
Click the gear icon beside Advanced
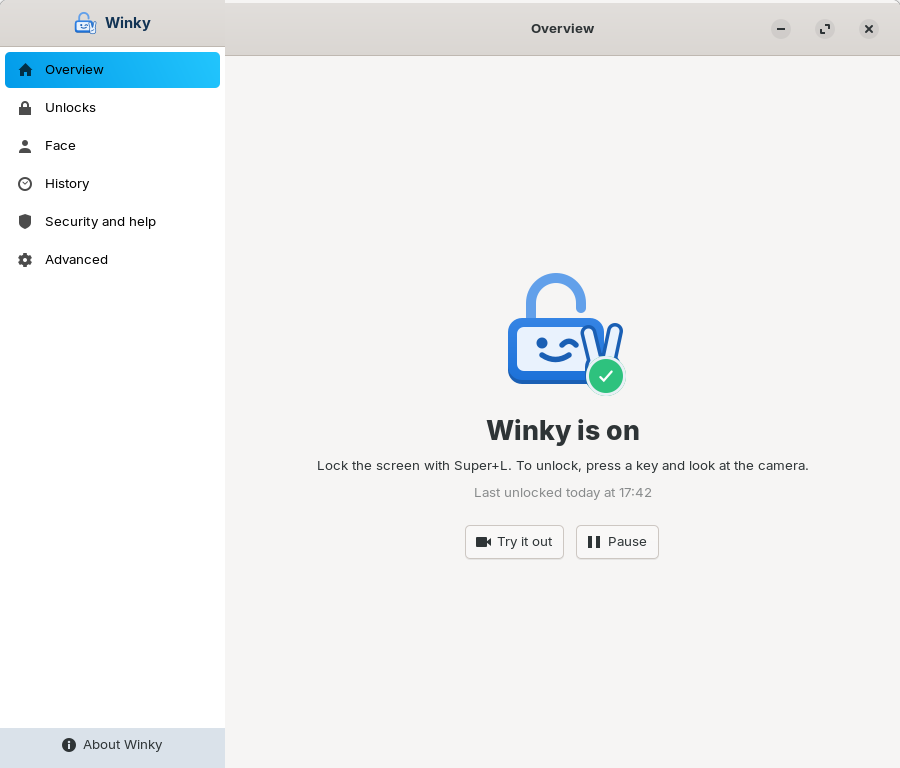coord(25,260)
